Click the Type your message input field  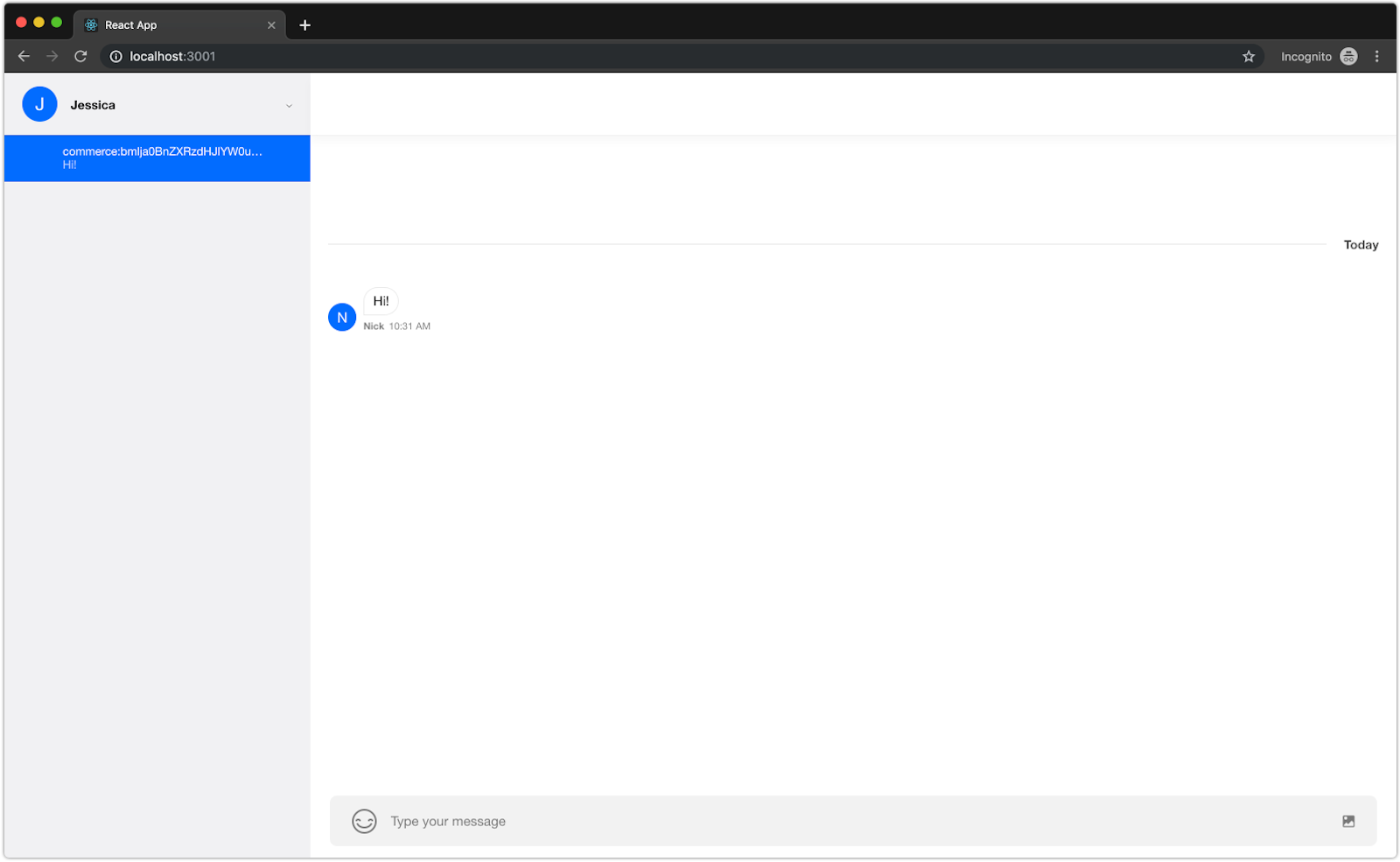[x=612, y=821]
